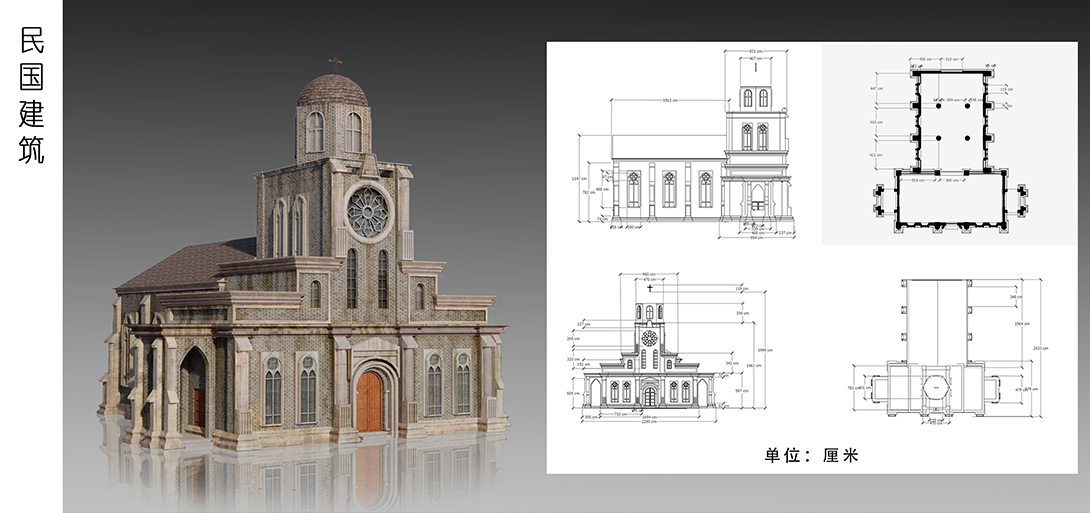This screenshot has width=1090, height=513.
Task: Click the orange arched entrance door
Action: point(370,401)
